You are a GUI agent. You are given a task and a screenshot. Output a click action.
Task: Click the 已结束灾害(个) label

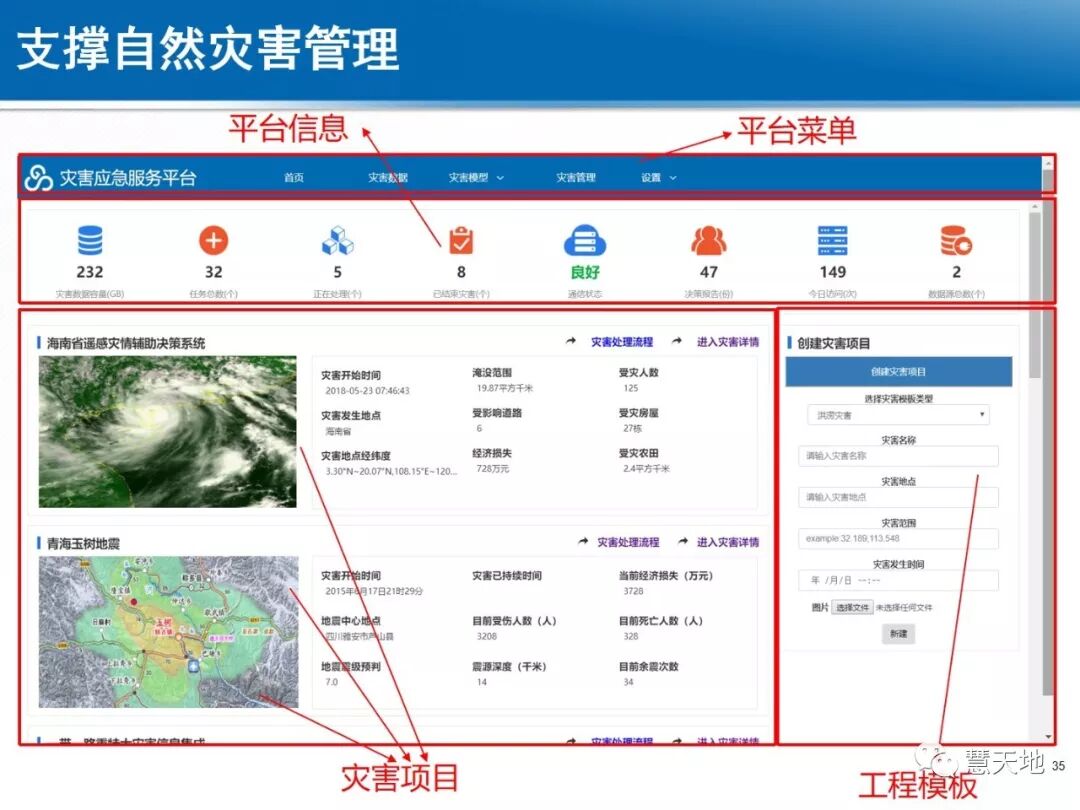[461, 294]
